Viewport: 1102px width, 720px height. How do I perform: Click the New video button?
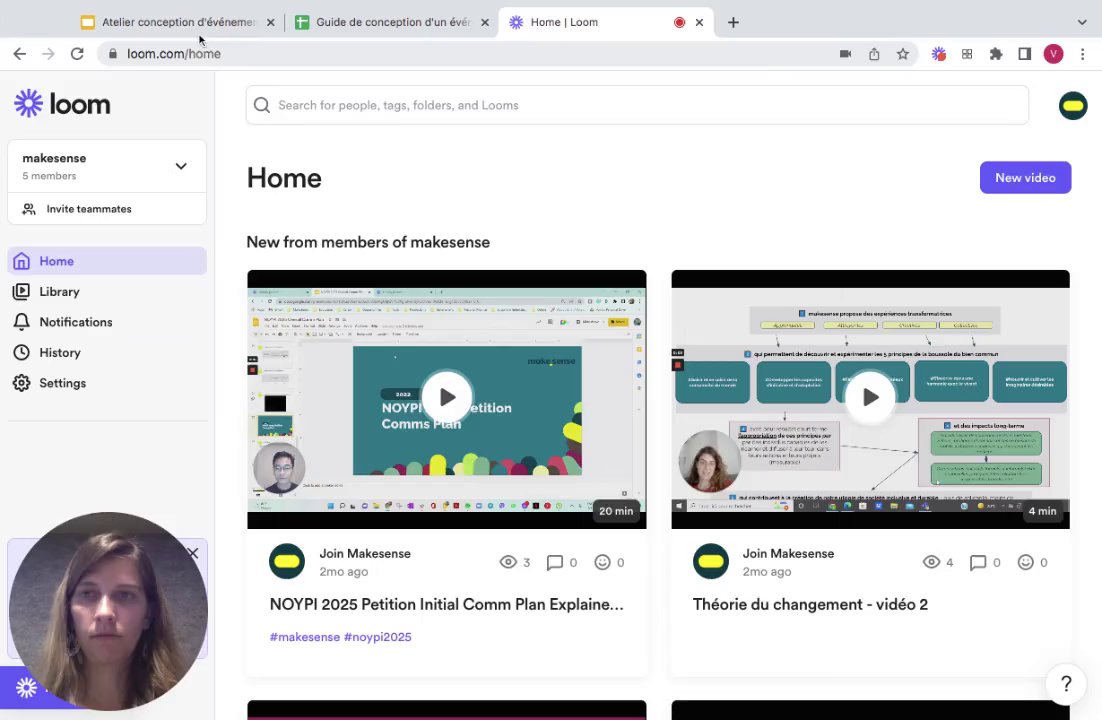pos(1025,178)
